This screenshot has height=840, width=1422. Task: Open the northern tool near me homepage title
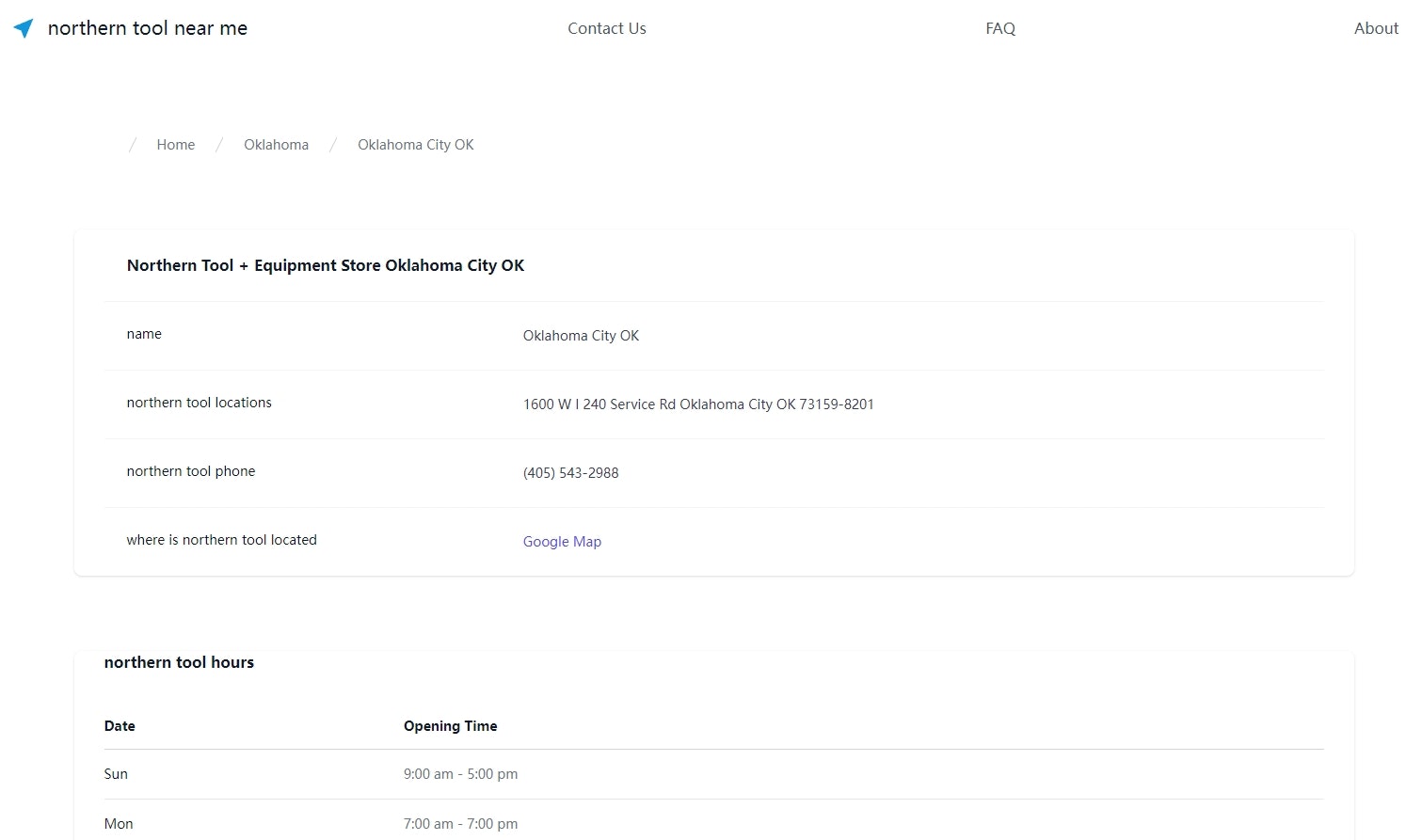[148, 28]
